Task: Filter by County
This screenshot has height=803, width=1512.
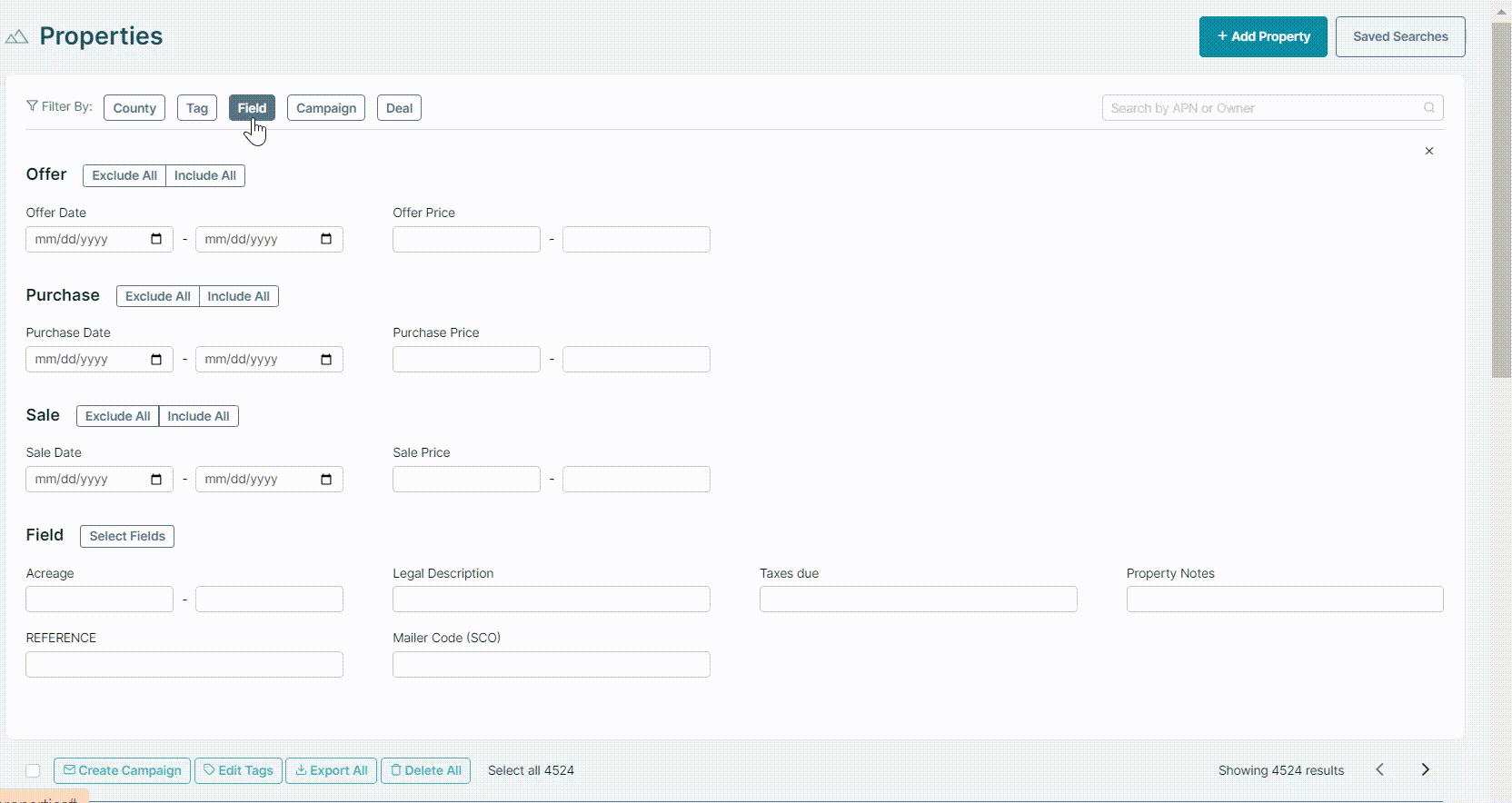Action: (x=134, y=108)
